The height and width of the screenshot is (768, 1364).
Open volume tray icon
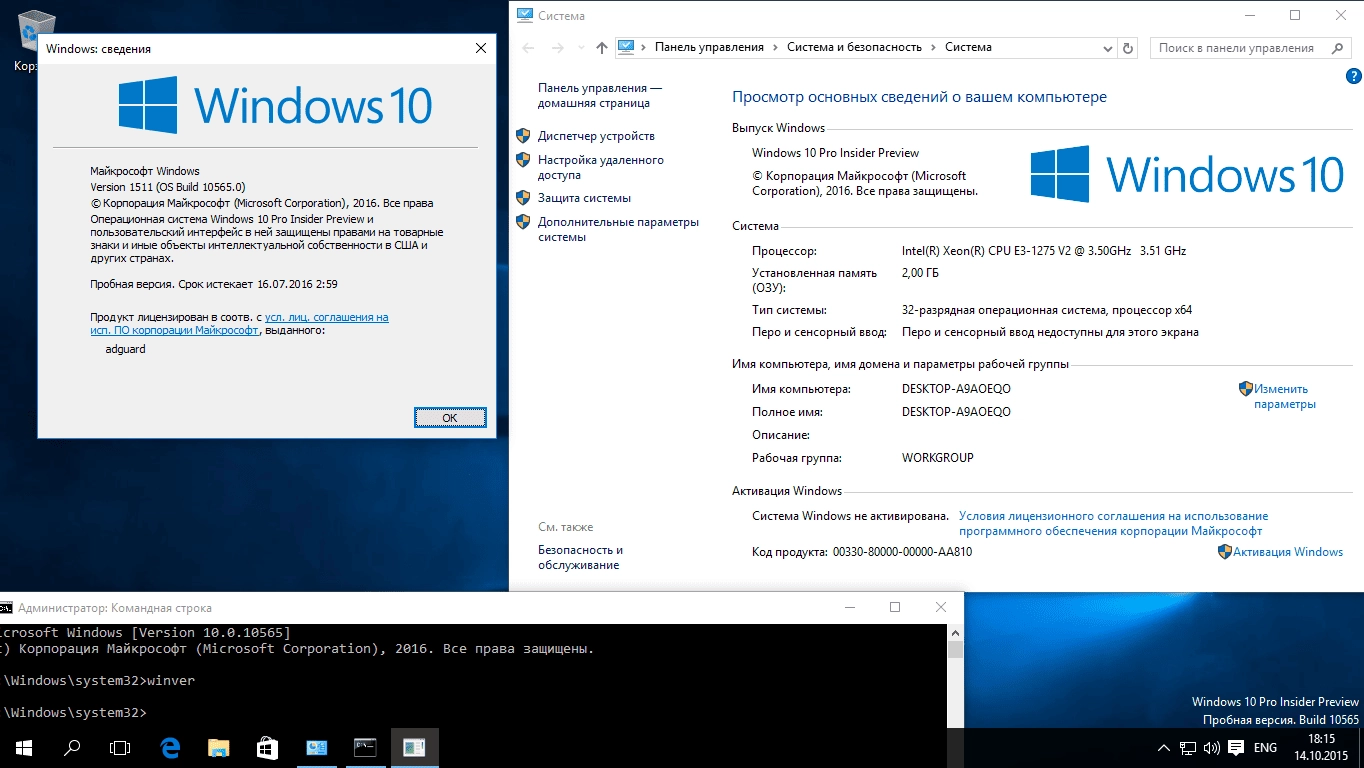click(x=1212, y=748)
